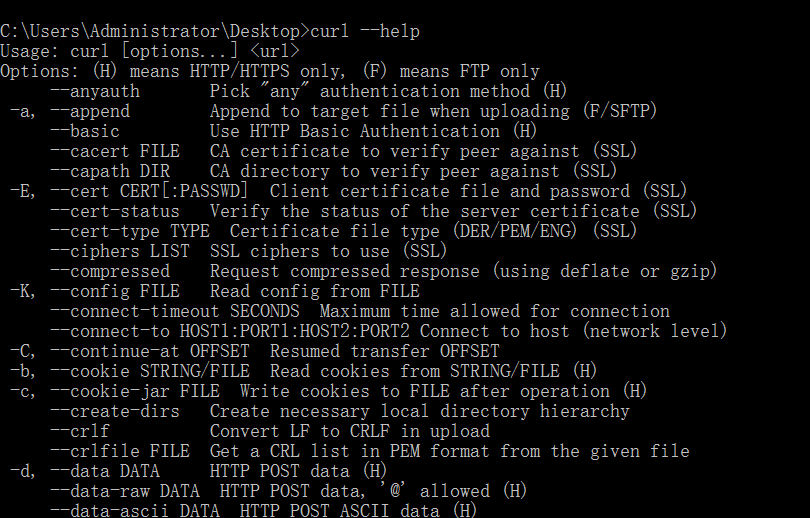810x518 pixels.
Task: Click the --data-raw DATA option
Action: click(124, 492)
